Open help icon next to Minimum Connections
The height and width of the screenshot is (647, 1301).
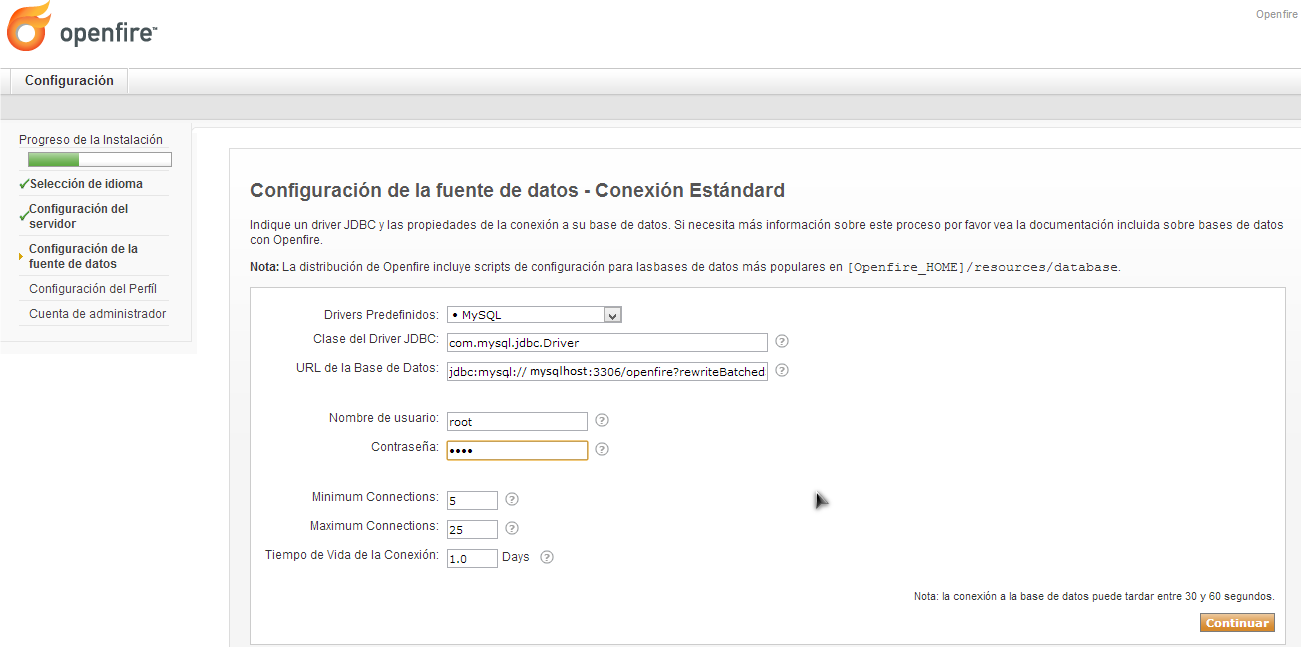pos(512,499)
